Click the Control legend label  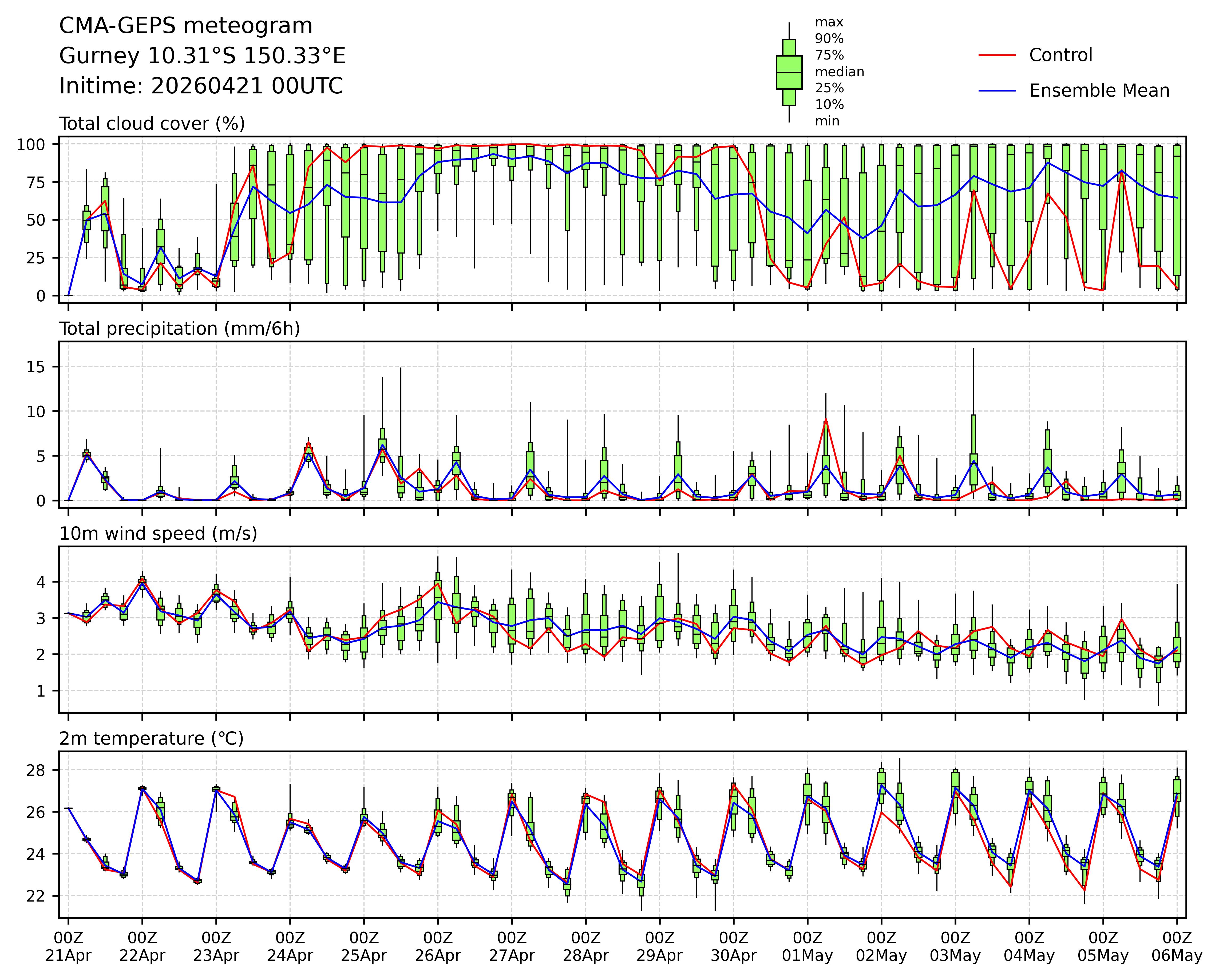pyautogui.click(x=1061, y=56)
